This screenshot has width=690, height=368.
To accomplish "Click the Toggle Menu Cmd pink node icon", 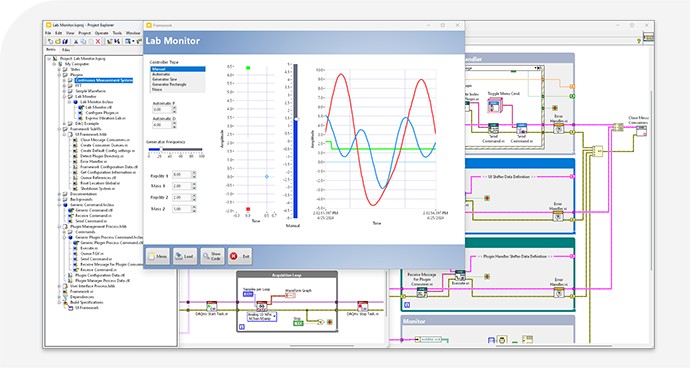I will (x=495, y=106).
